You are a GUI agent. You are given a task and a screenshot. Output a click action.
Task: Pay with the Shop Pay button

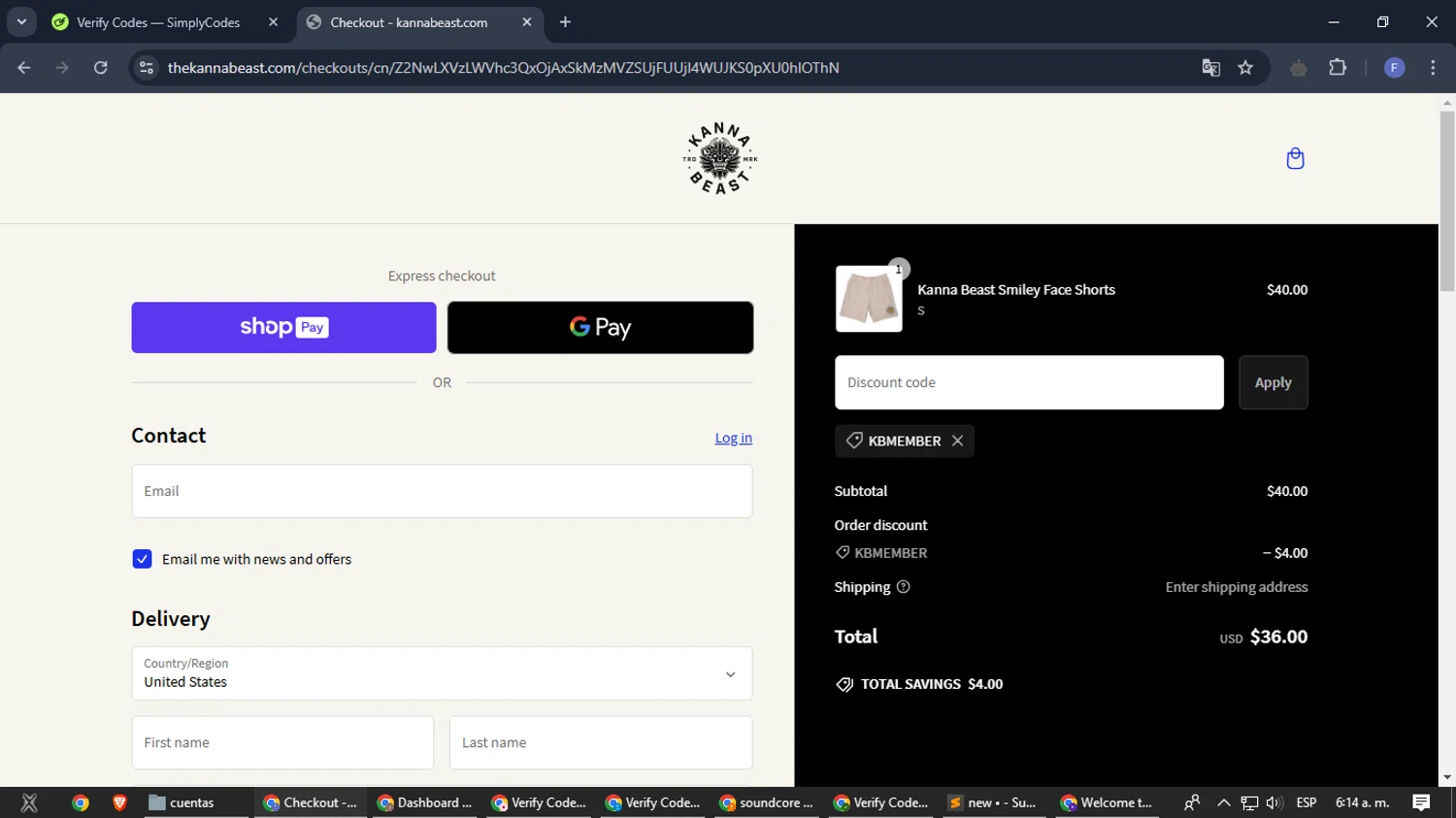pyautogui.click(x=283, y=327)
